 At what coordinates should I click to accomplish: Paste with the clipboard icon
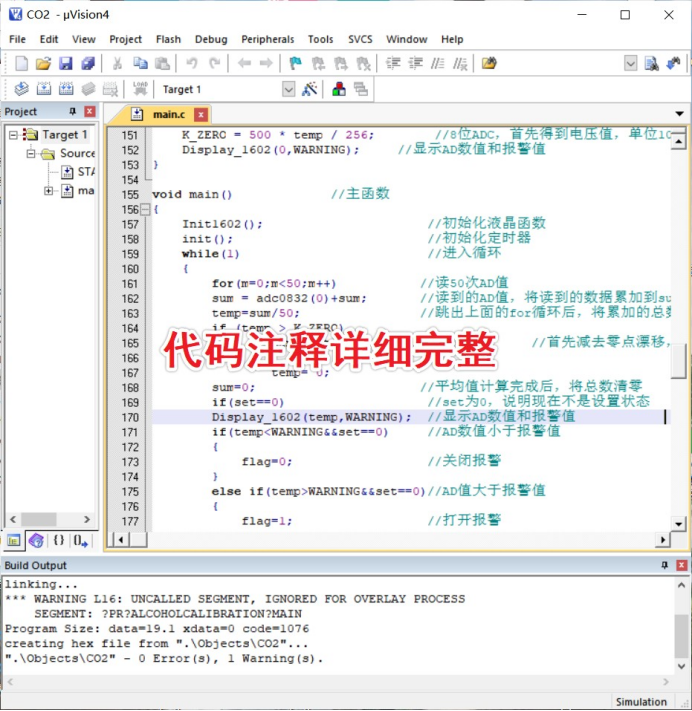162,63
